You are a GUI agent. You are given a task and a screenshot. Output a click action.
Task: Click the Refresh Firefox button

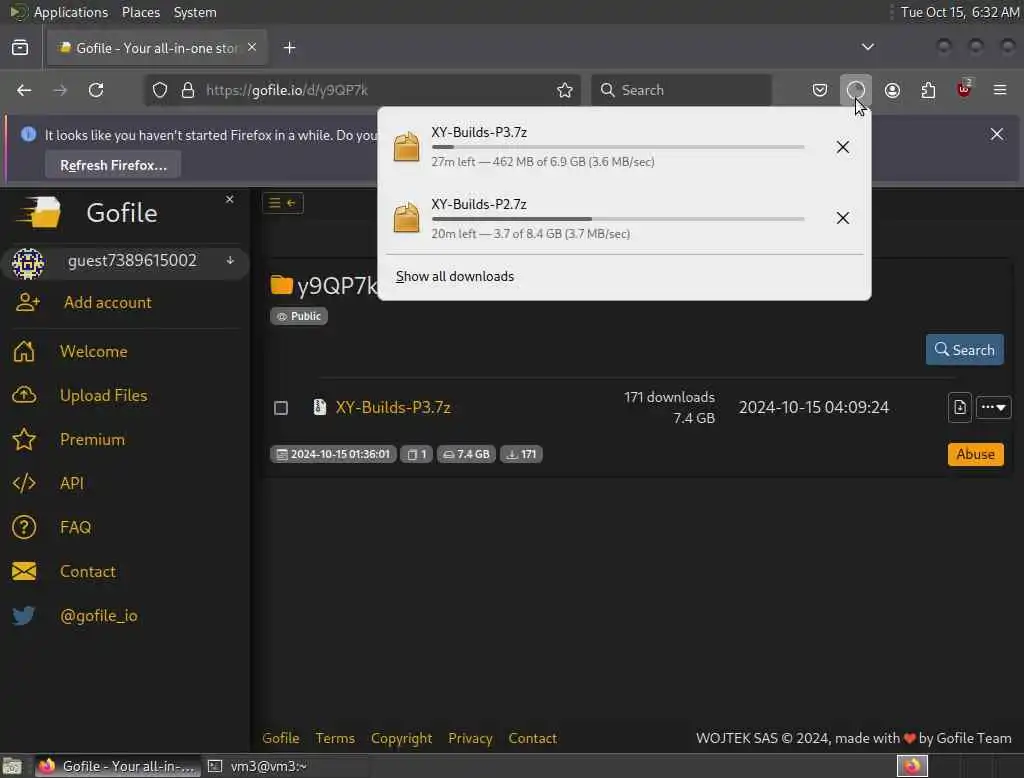click(x=113, y=165)
